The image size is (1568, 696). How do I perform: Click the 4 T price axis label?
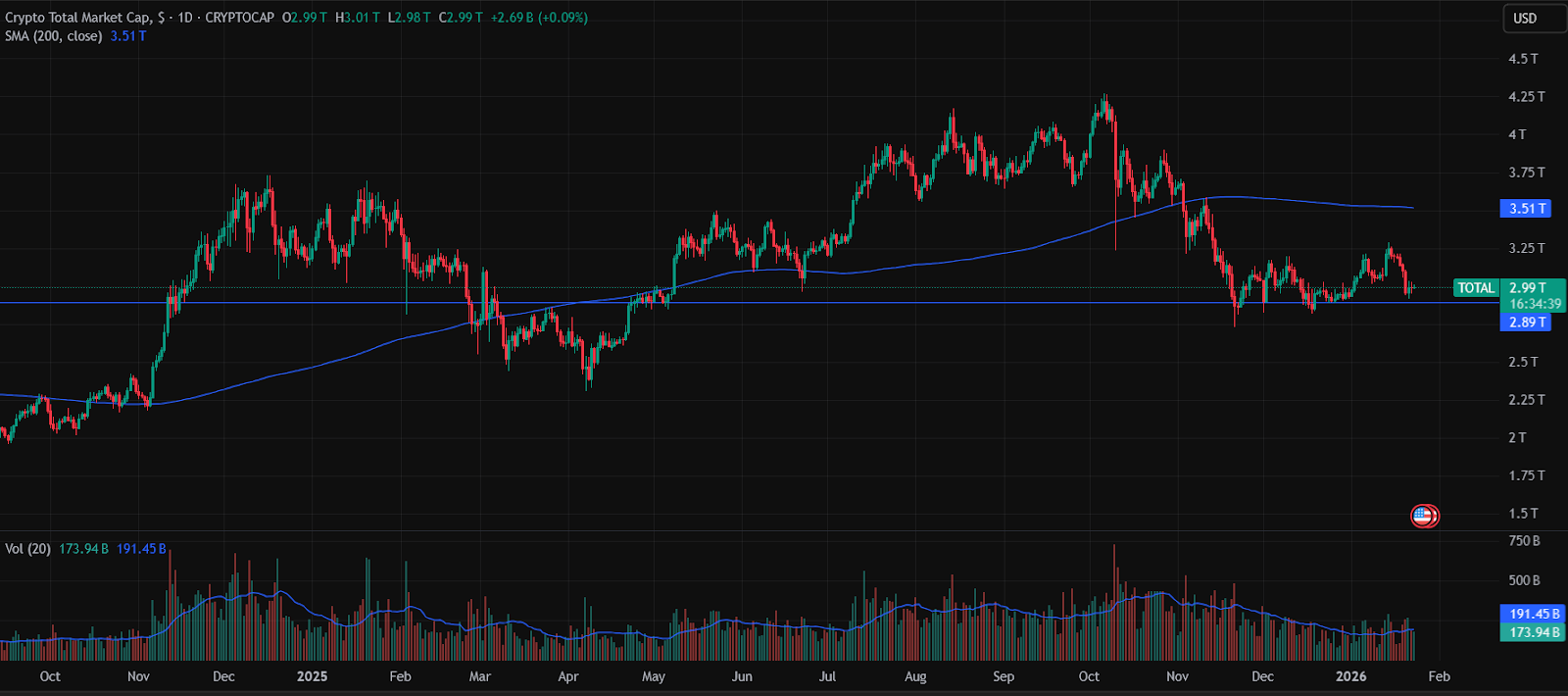click(1517, 135)
